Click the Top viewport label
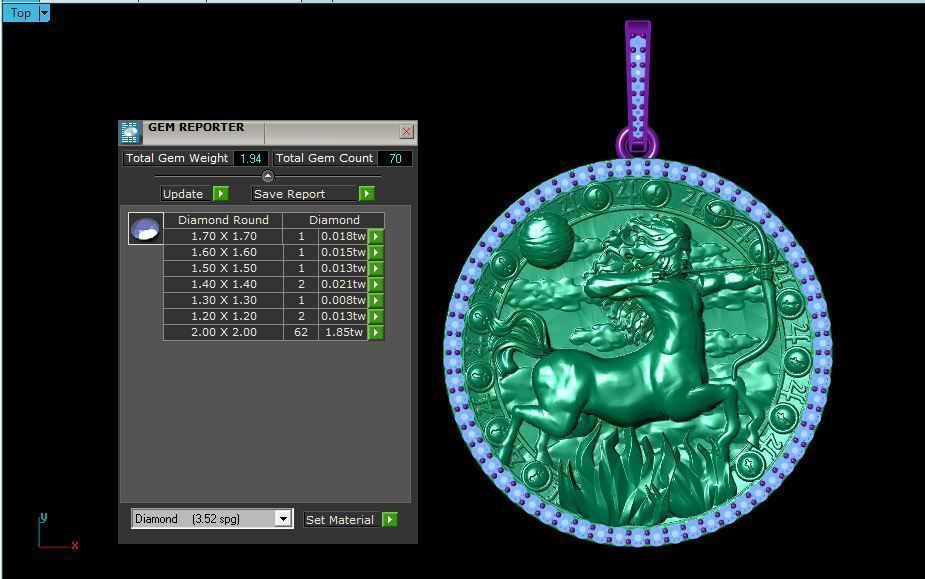925x579 pixels. (21, 13)
